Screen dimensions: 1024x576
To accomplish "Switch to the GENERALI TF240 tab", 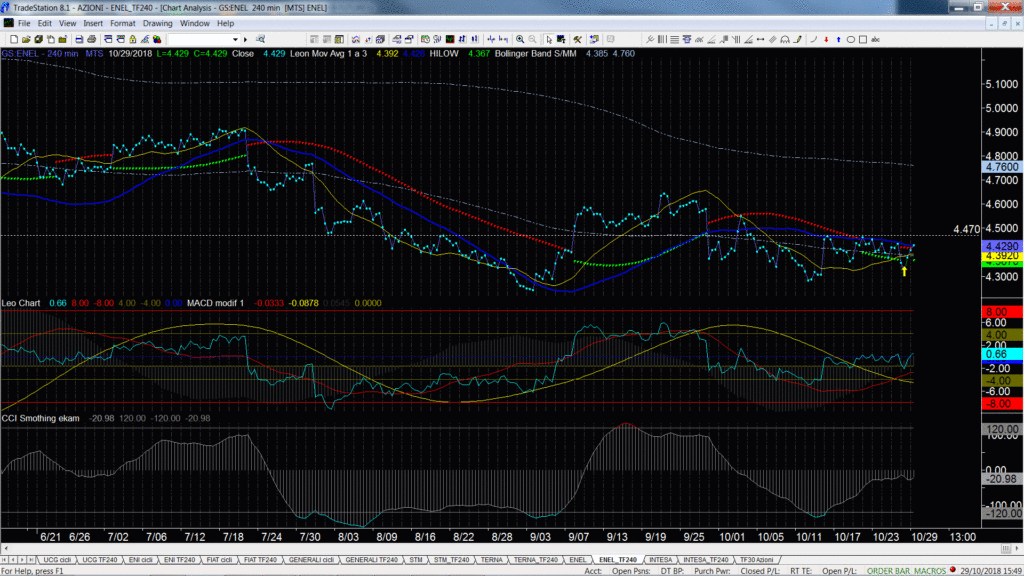I will 372,560.
